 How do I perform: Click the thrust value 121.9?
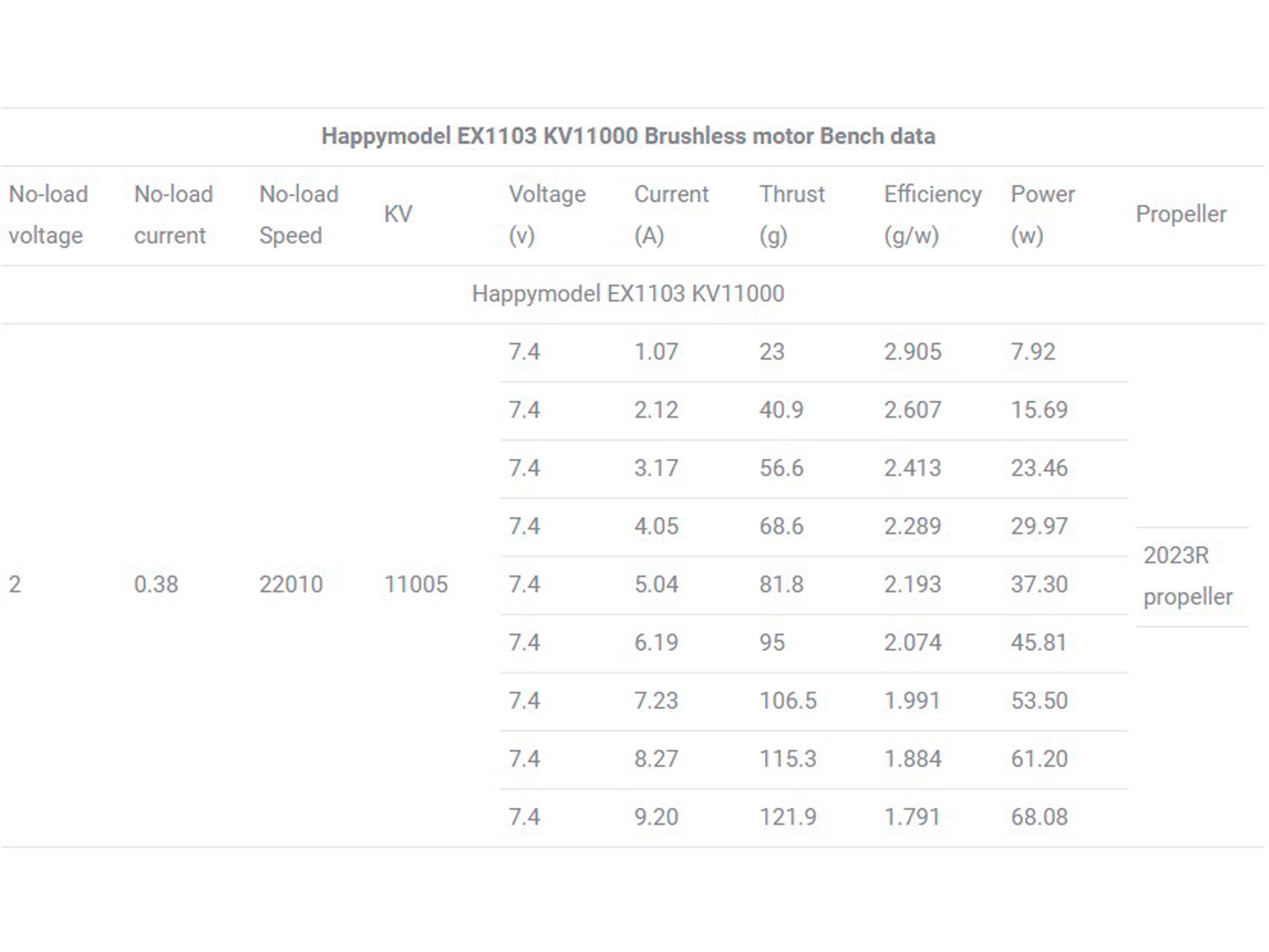tap(788, 817)
